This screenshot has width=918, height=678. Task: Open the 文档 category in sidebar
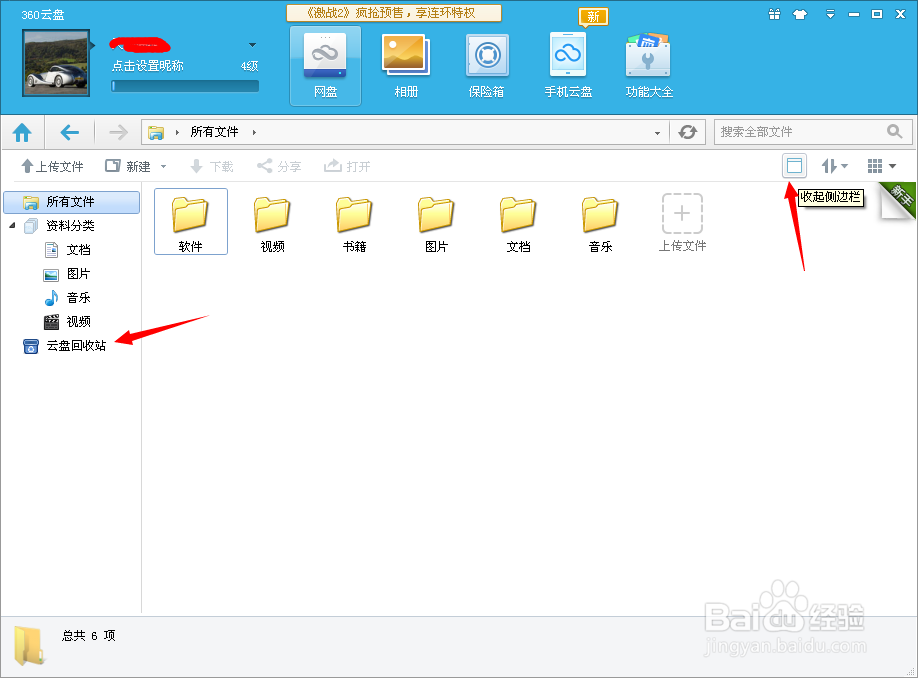(x=67, y=250)
